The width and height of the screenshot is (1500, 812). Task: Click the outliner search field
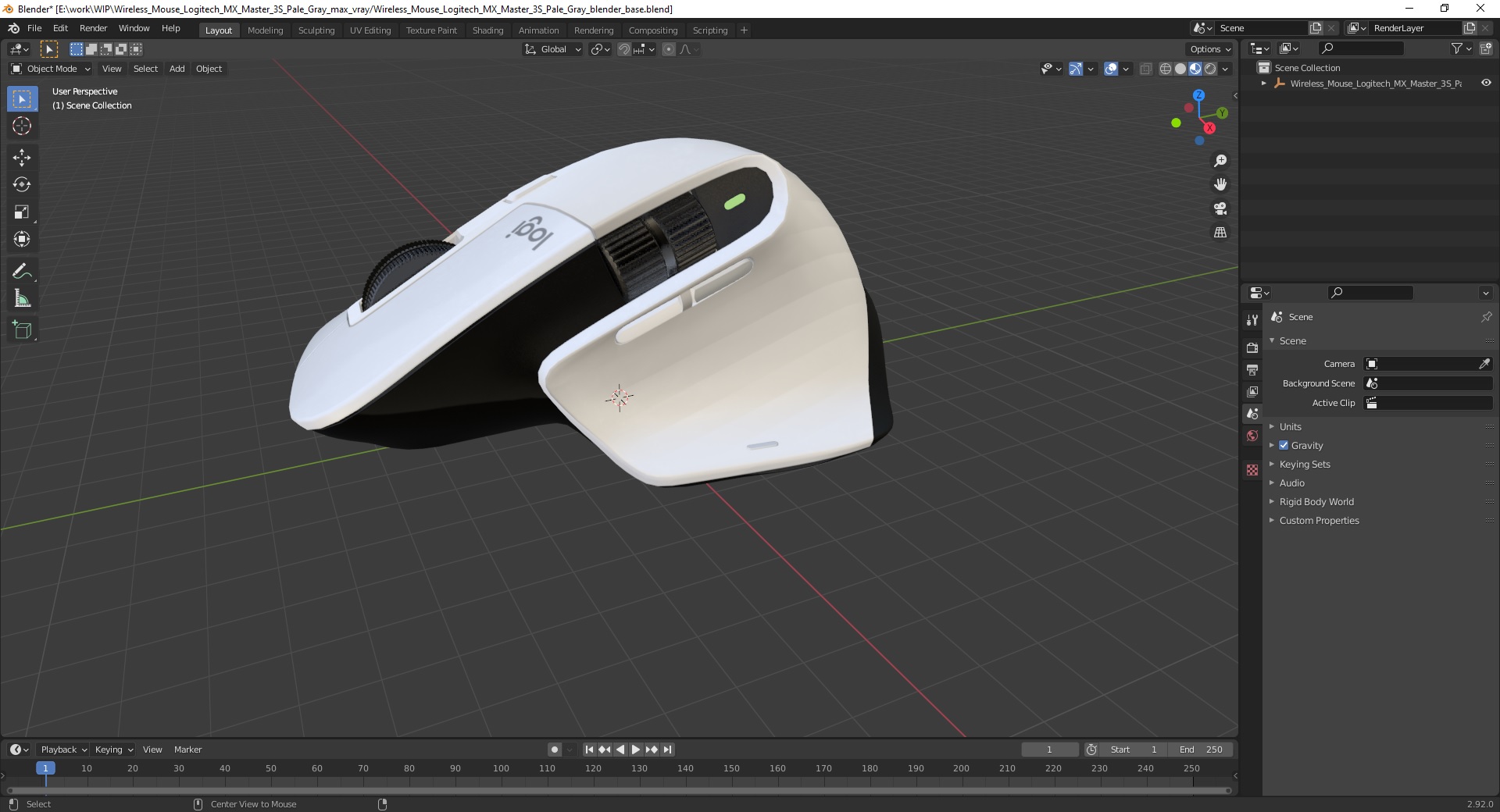(1359, 48)
